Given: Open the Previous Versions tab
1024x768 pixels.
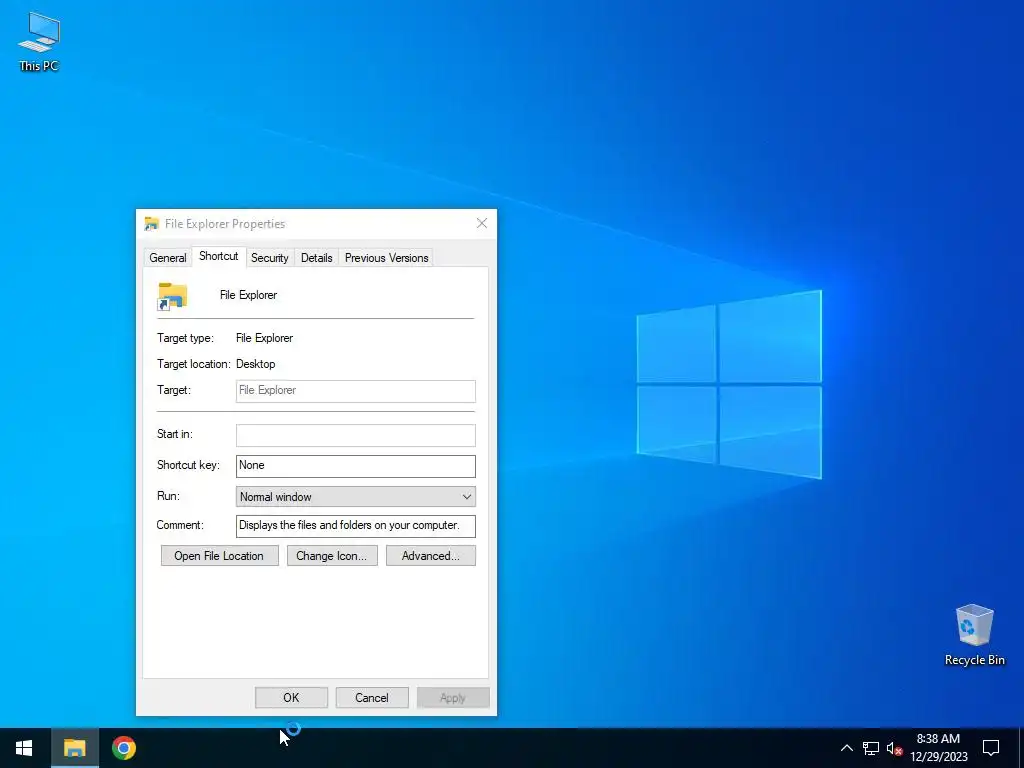Looking at the screenshot, I should tap(387, 257).
